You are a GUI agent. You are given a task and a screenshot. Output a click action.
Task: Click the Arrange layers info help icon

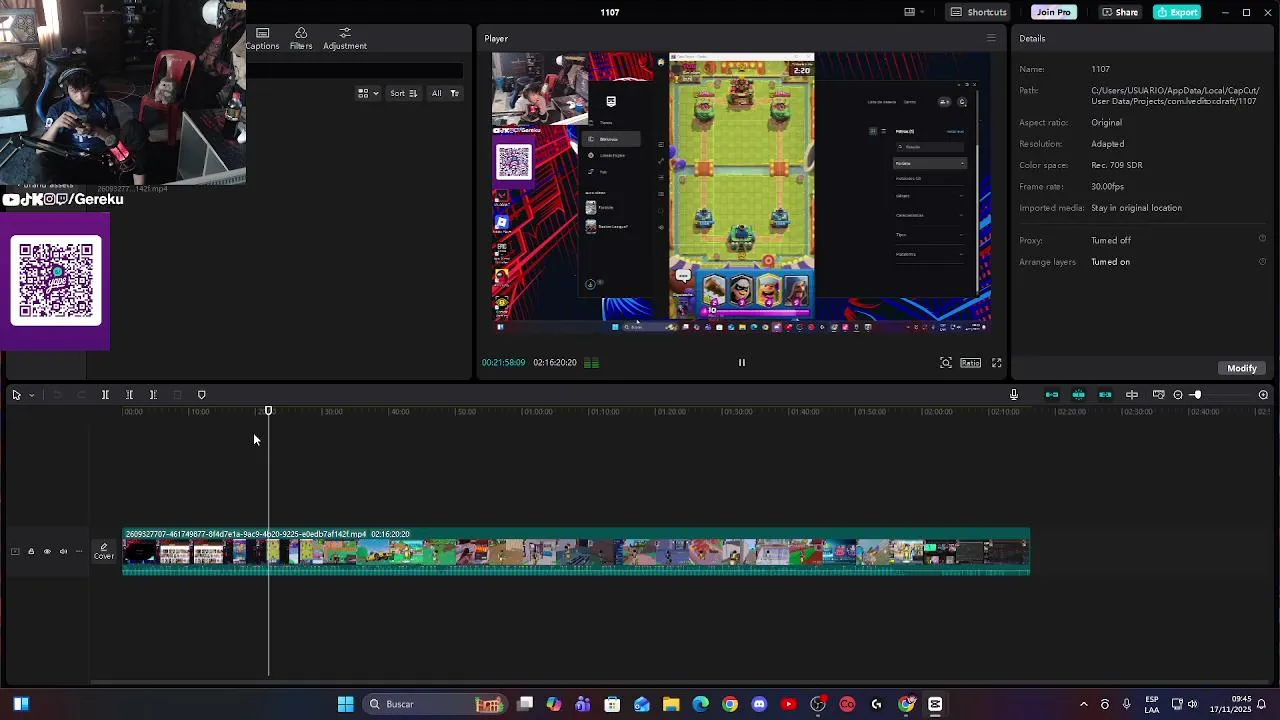coord(1262,261)
